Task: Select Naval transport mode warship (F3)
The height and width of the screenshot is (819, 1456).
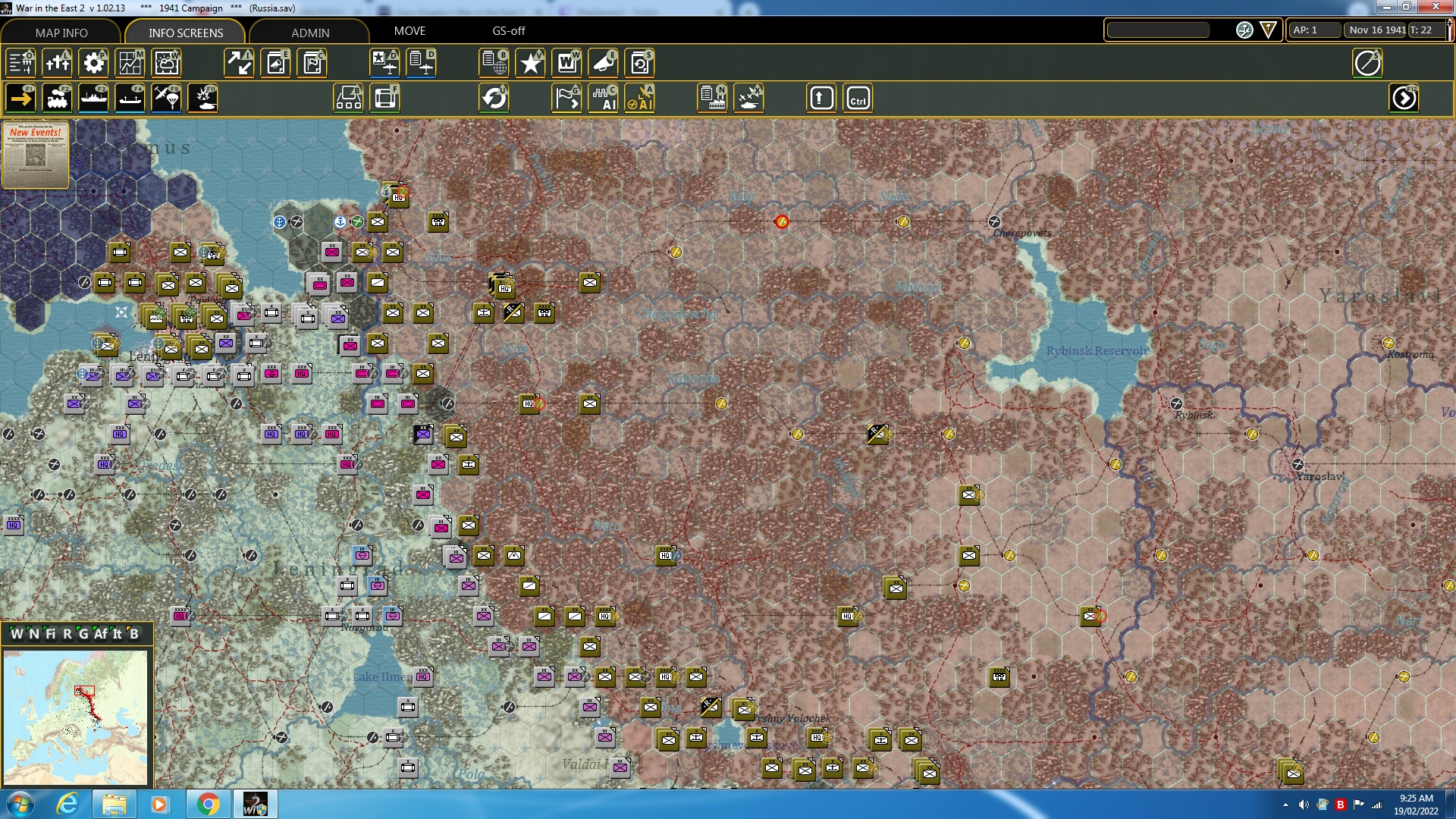Action: click(x=93, y=99)
